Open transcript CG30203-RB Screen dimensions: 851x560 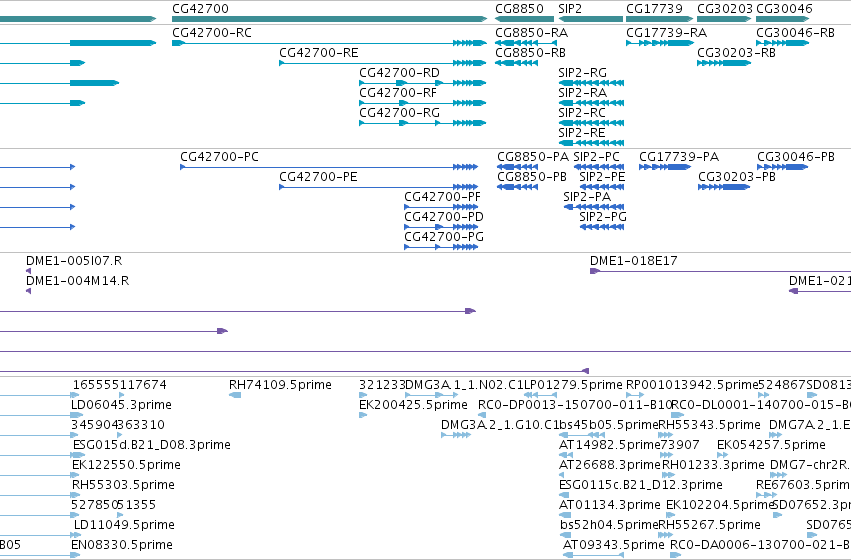coord(724,63)
